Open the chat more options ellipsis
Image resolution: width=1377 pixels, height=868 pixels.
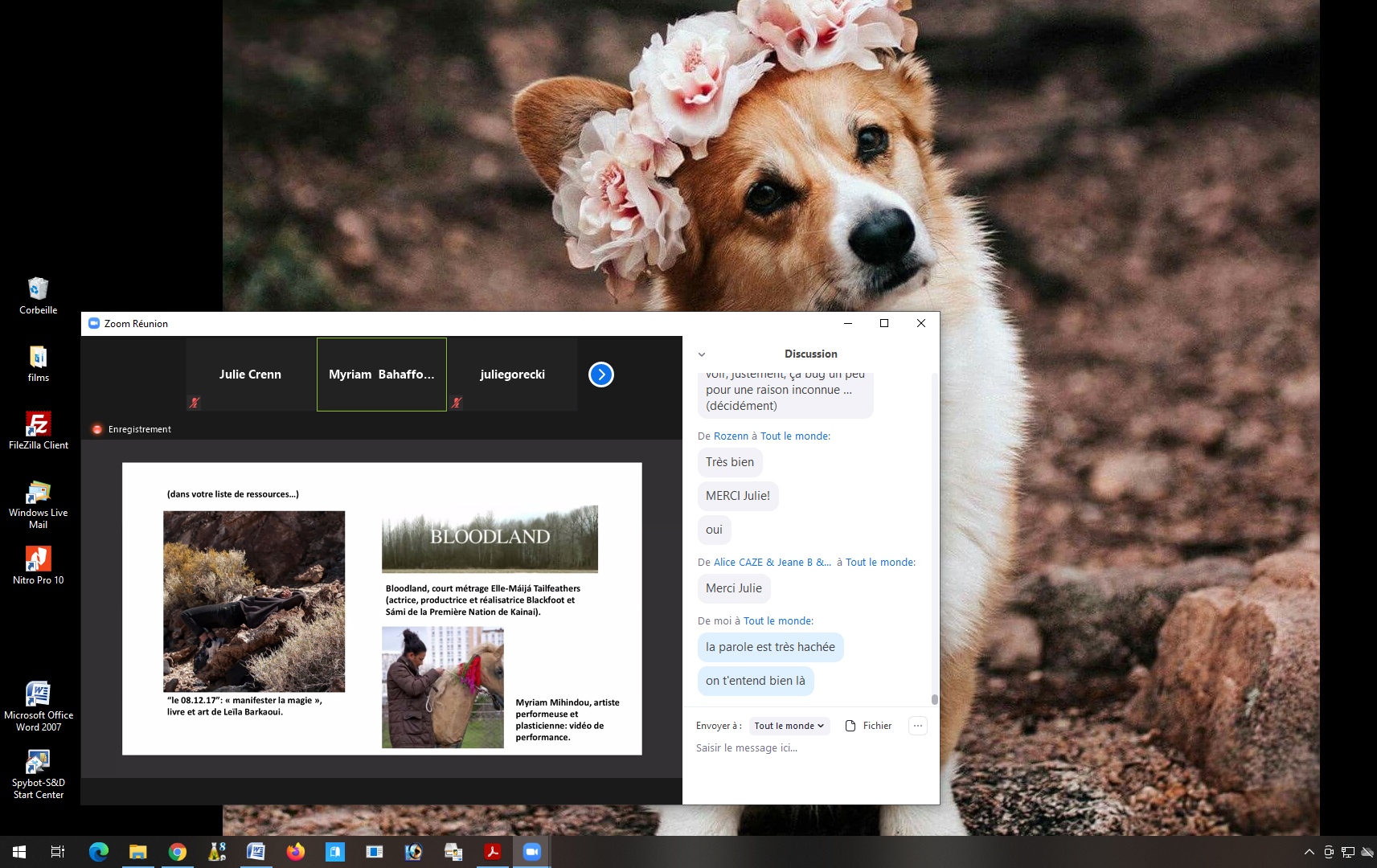pos(917,726)
